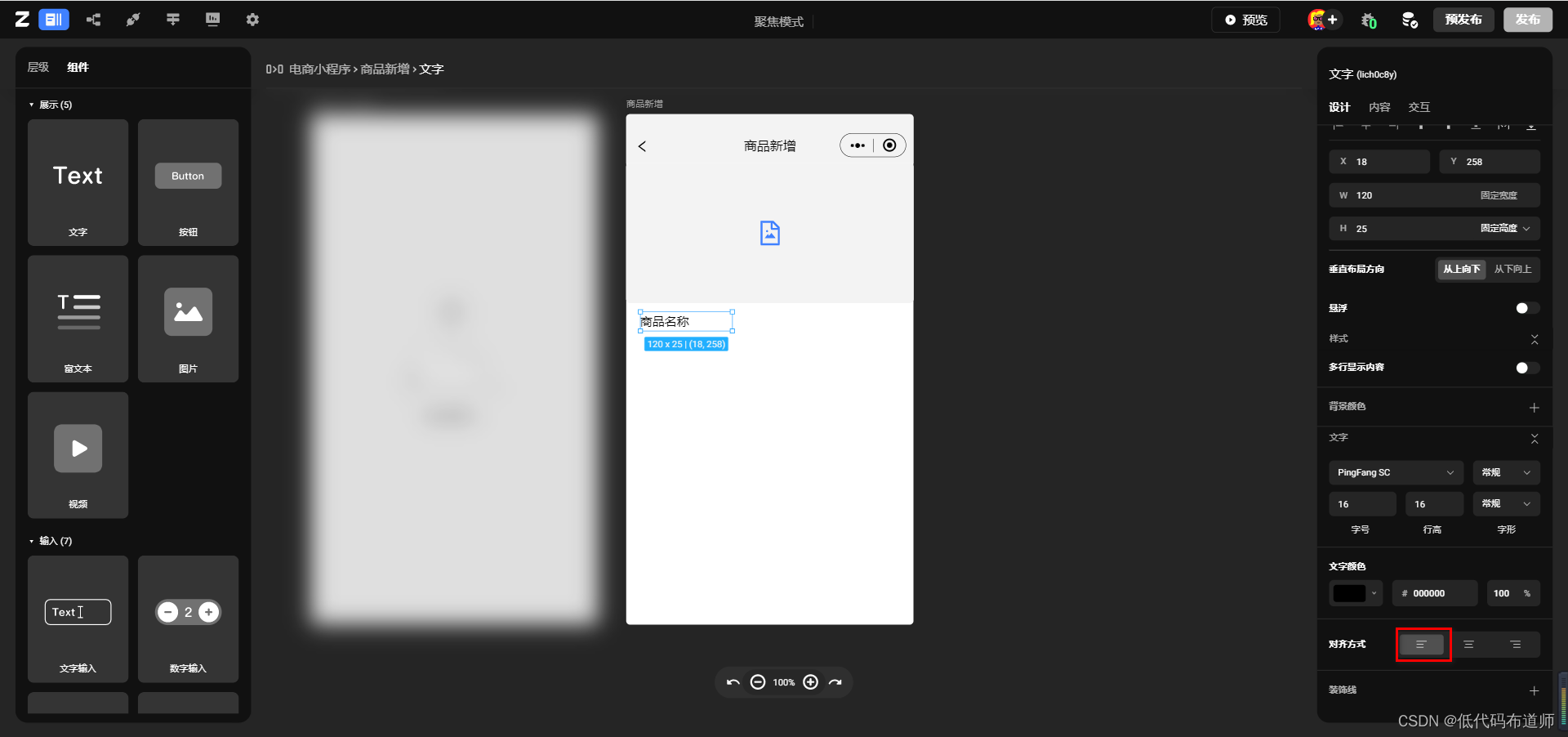The image size is (1568, 737).
Task: Add the Button 按钮 component
Action: 188,182
